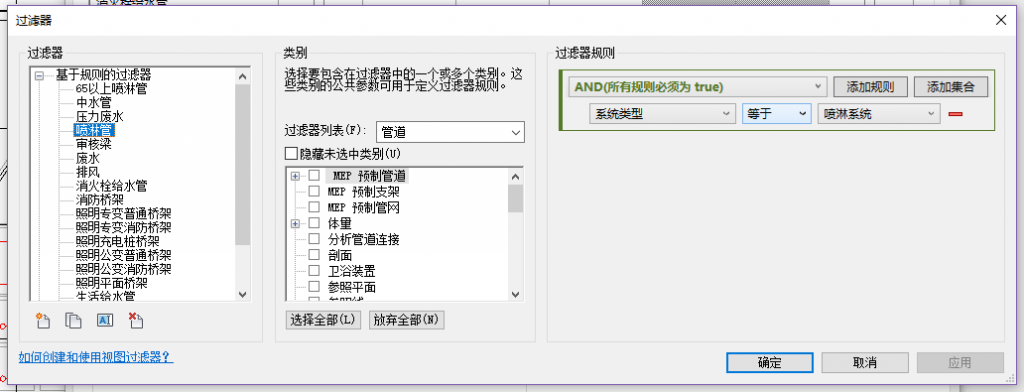Click the rename filter icon
1024x392 pixels.
[x=105, y=320]
